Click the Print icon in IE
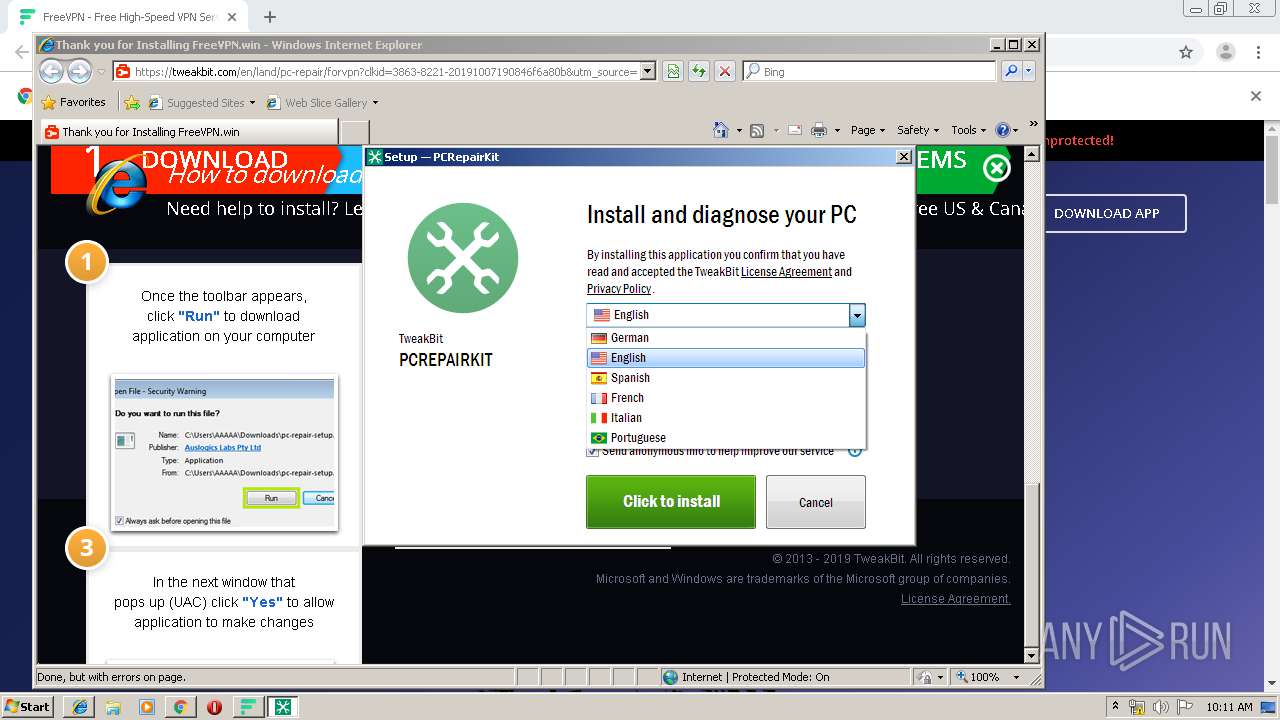Image resolution: width=1280 pixels, height=720 pixels. pyautogui.click(x=819, y=130)
